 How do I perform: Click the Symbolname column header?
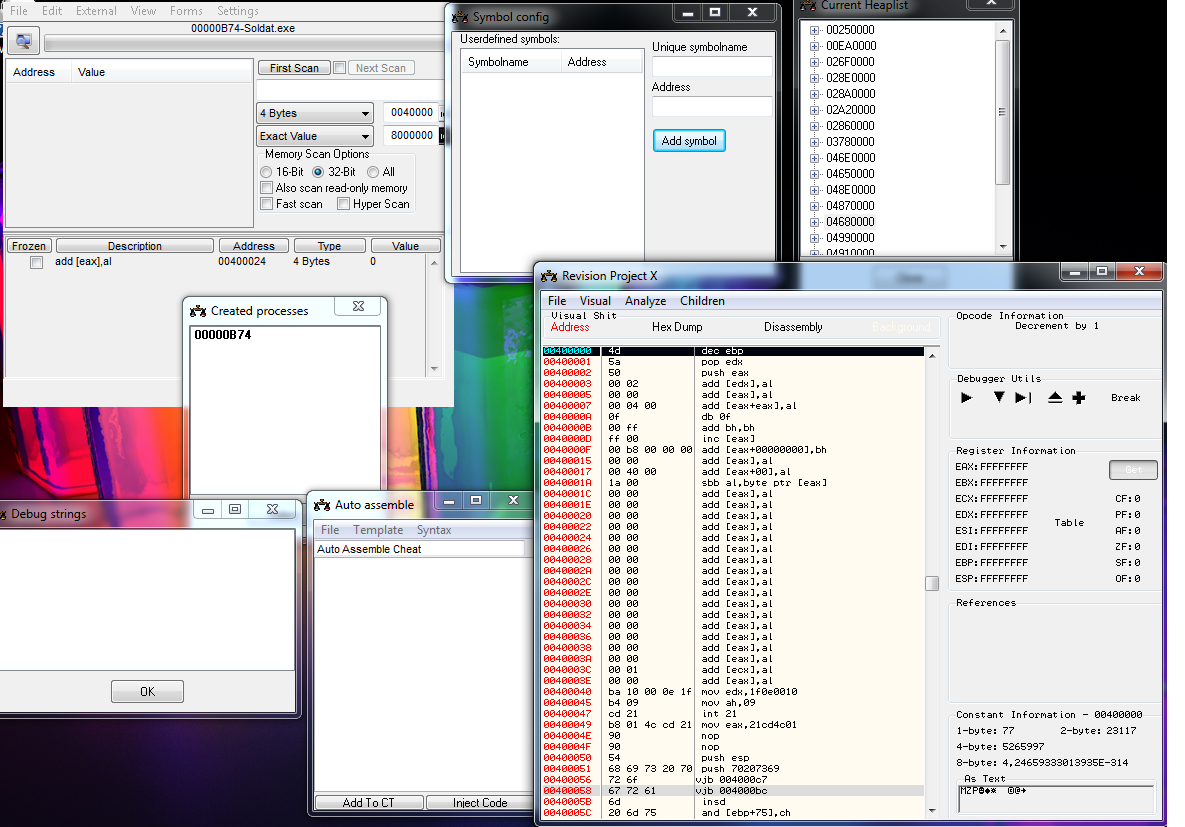click(511, 62)
